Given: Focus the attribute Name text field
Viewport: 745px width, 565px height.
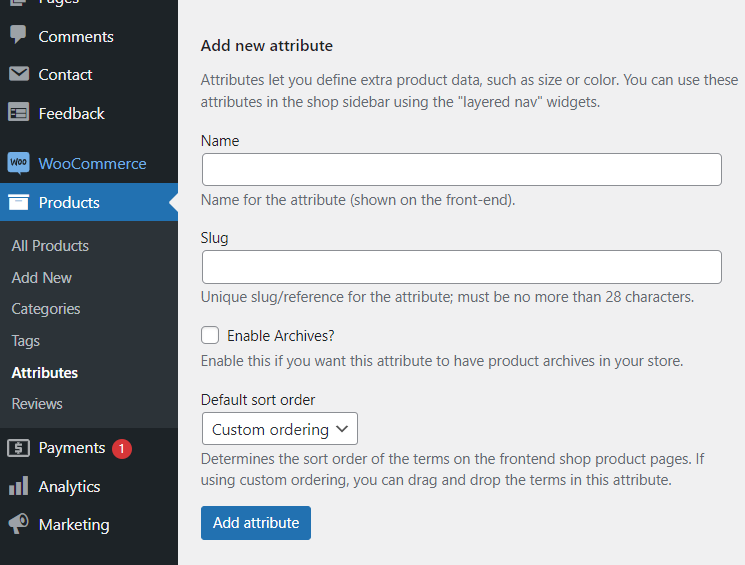Looking at the screenshot, I should pos(461,169).
